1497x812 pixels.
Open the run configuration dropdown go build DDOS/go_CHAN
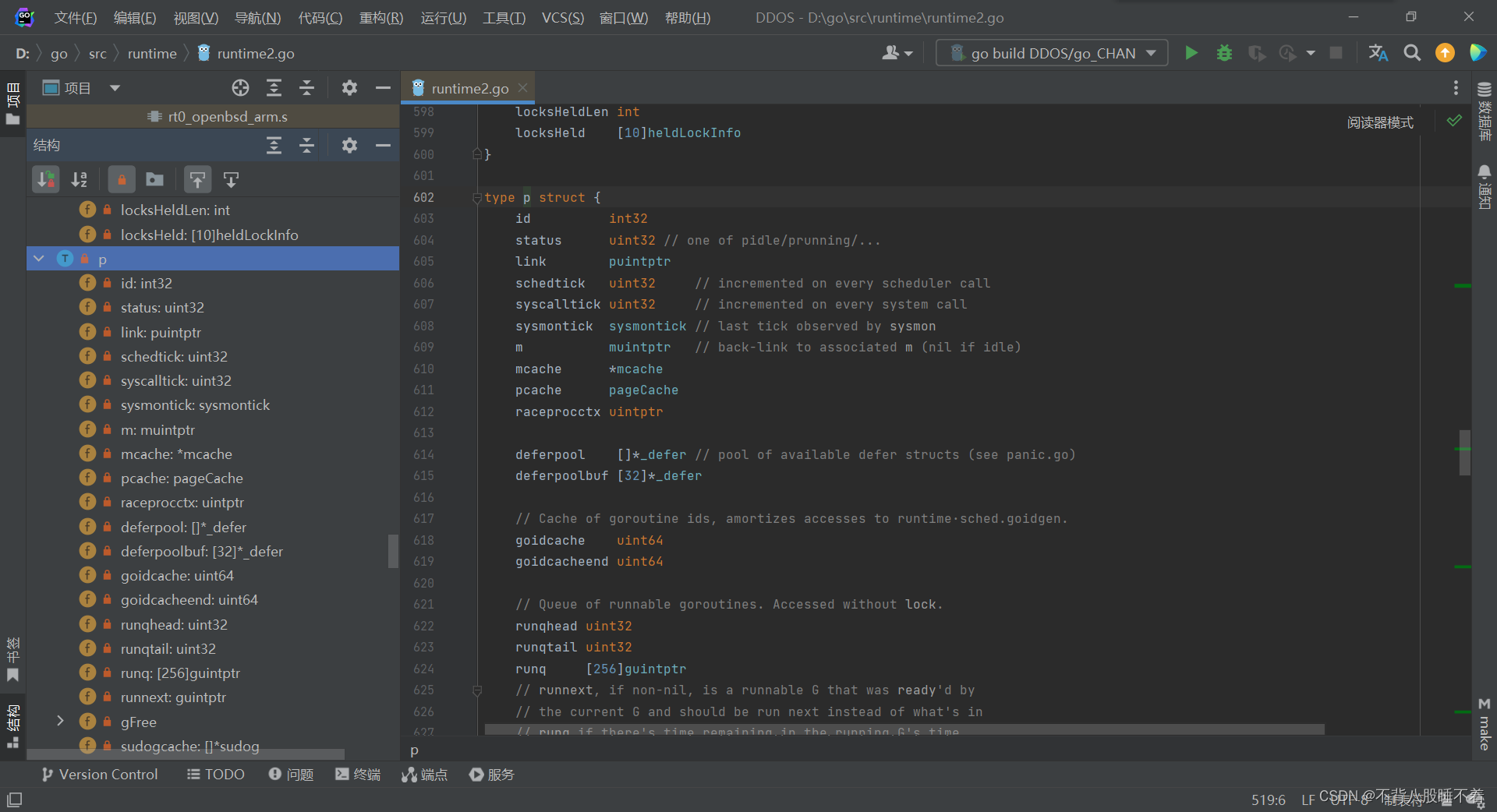pyautogui.click(x=1052, y=53)
